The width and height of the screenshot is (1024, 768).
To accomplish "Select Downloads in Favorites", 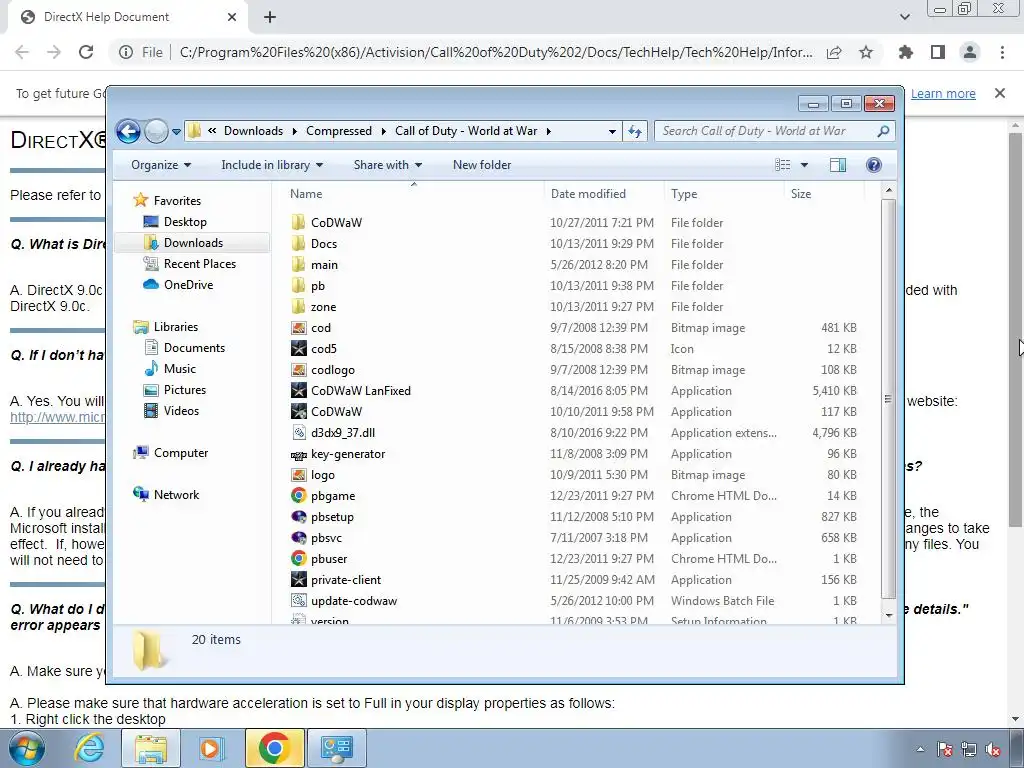I will 193,243.
